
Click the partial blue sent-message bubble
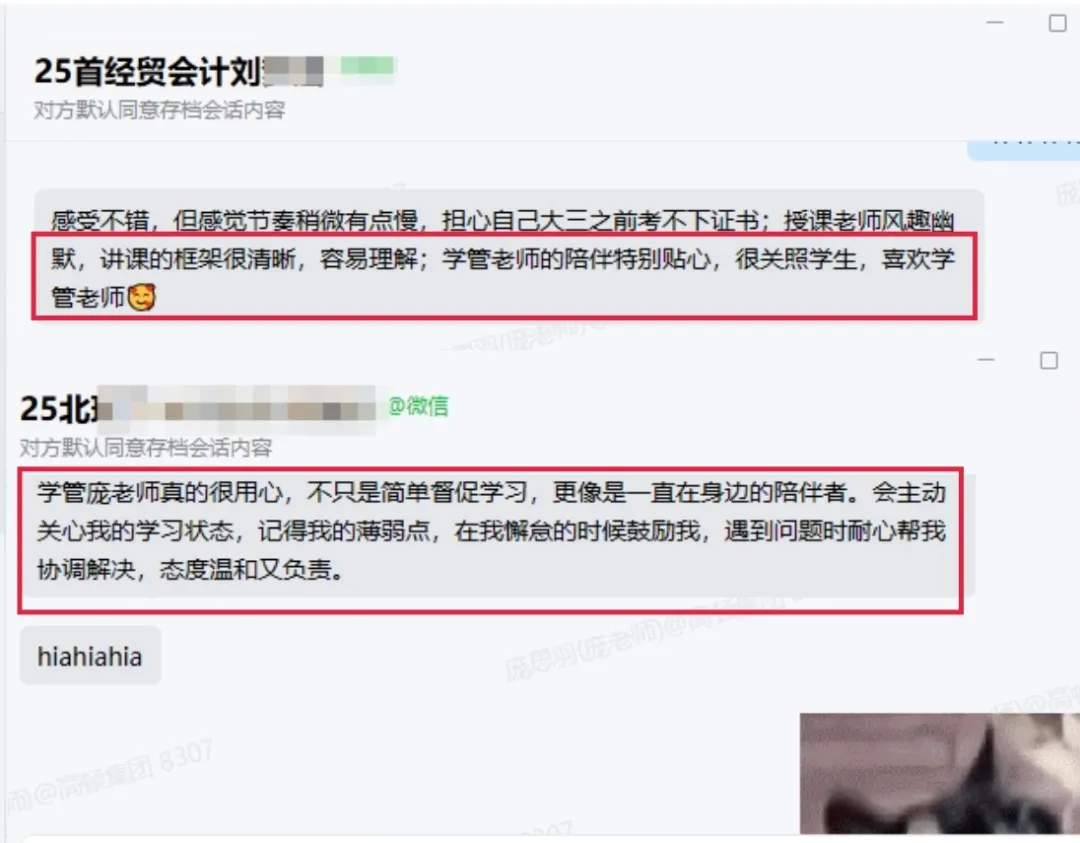(1024, 150)
